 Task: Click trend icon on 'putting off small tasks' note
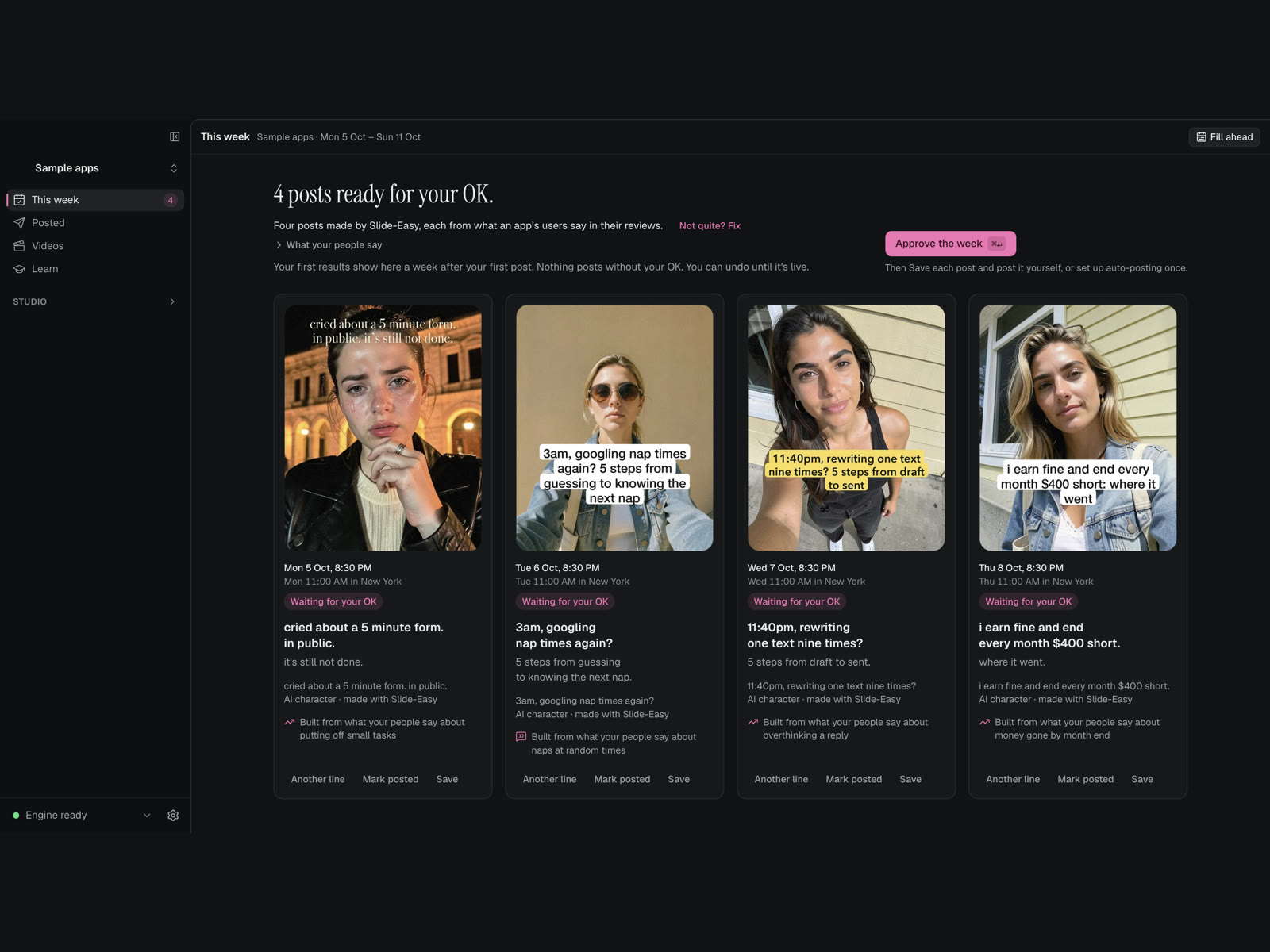[290, 722]
